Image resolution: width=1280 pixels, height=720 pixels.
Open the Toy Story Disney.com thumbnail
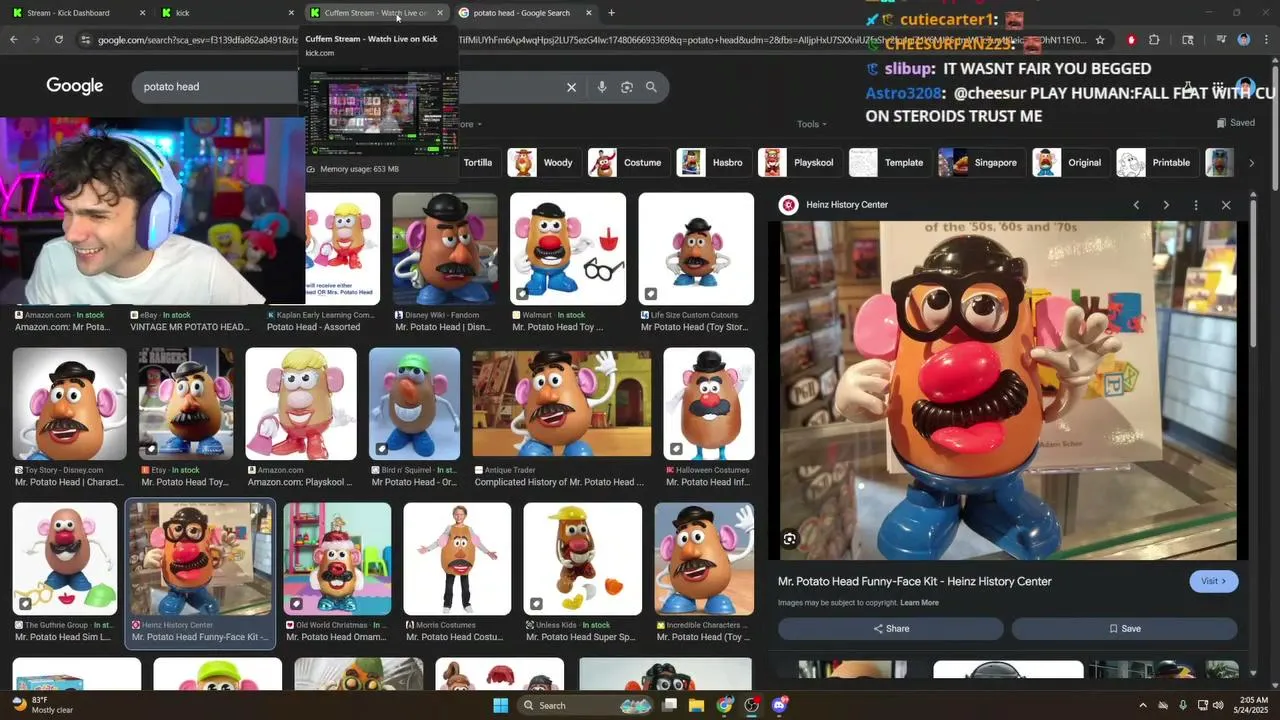70,404
